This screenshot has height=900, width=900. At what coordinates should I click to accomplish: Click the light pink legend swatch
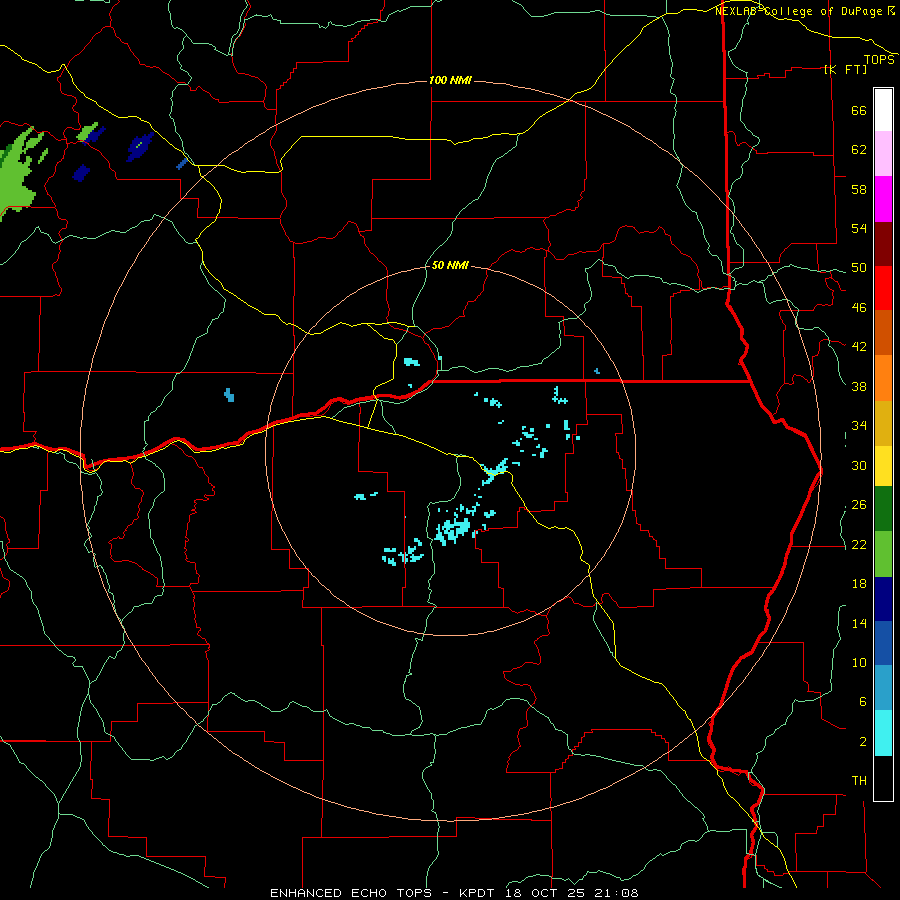(x=883, y=154)
